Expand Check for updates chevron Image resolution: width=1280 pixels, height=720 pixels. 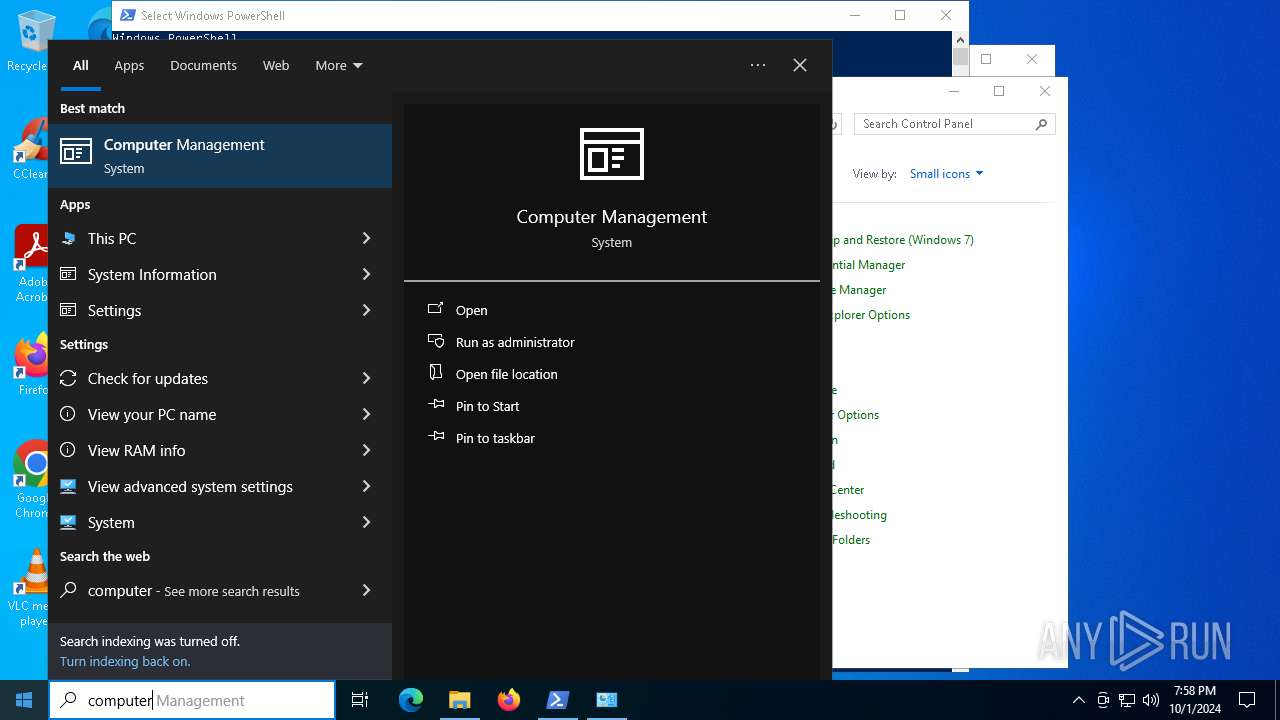366,378
